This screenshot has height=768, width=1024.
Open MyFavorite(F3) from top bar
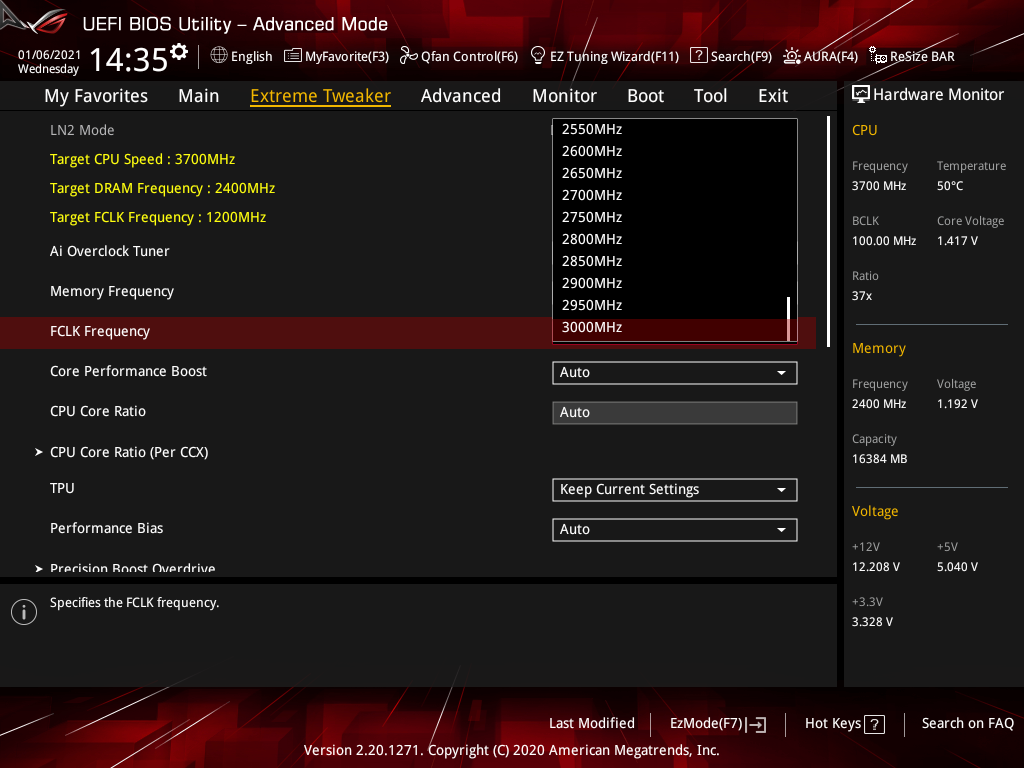tap(336, 56)
